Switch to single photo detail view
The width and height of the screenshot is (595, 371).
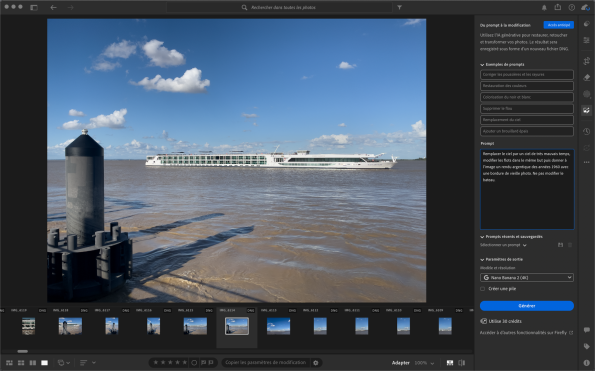point(44,363)
